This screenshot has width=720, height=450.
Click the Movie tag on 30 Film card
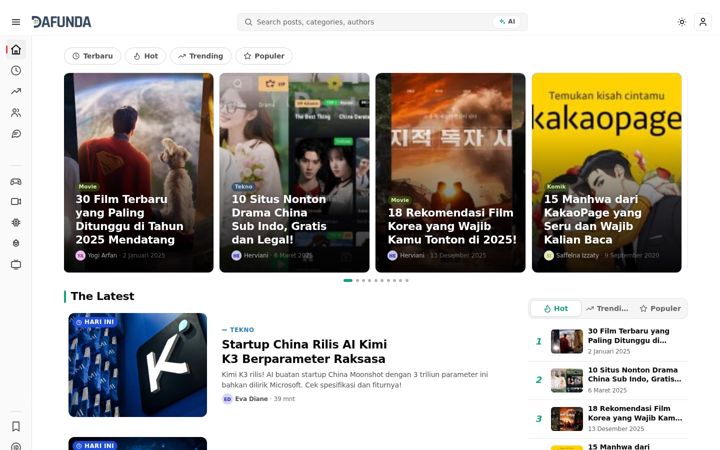(x=87, y=187)
